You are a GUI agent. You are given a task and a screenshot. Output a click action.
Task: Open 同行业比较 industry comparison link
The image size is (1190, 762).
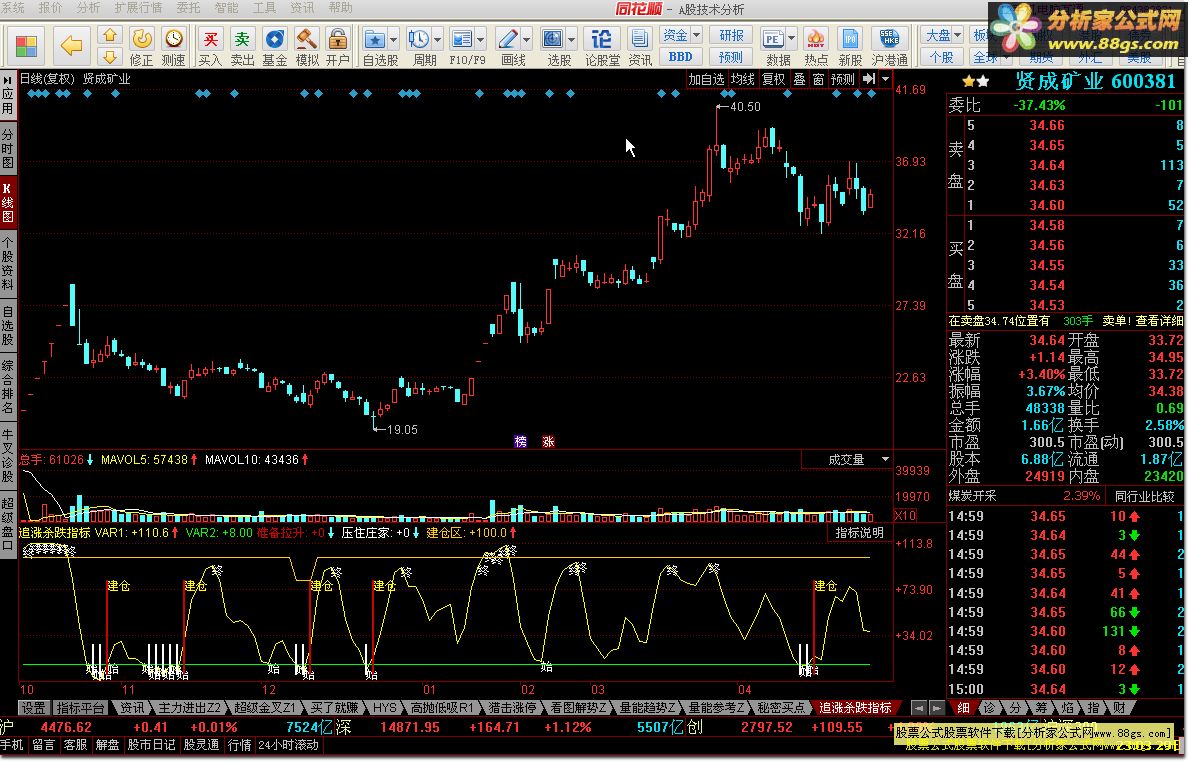pyautogui.click(x=1144, y=496)
